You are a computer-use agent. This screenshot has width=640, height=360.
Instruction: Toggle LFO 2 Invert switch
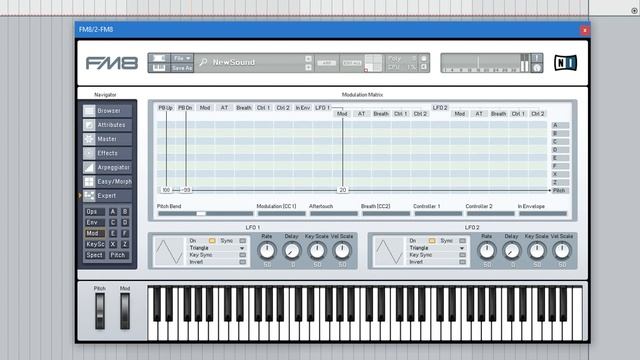click(462, 262)
